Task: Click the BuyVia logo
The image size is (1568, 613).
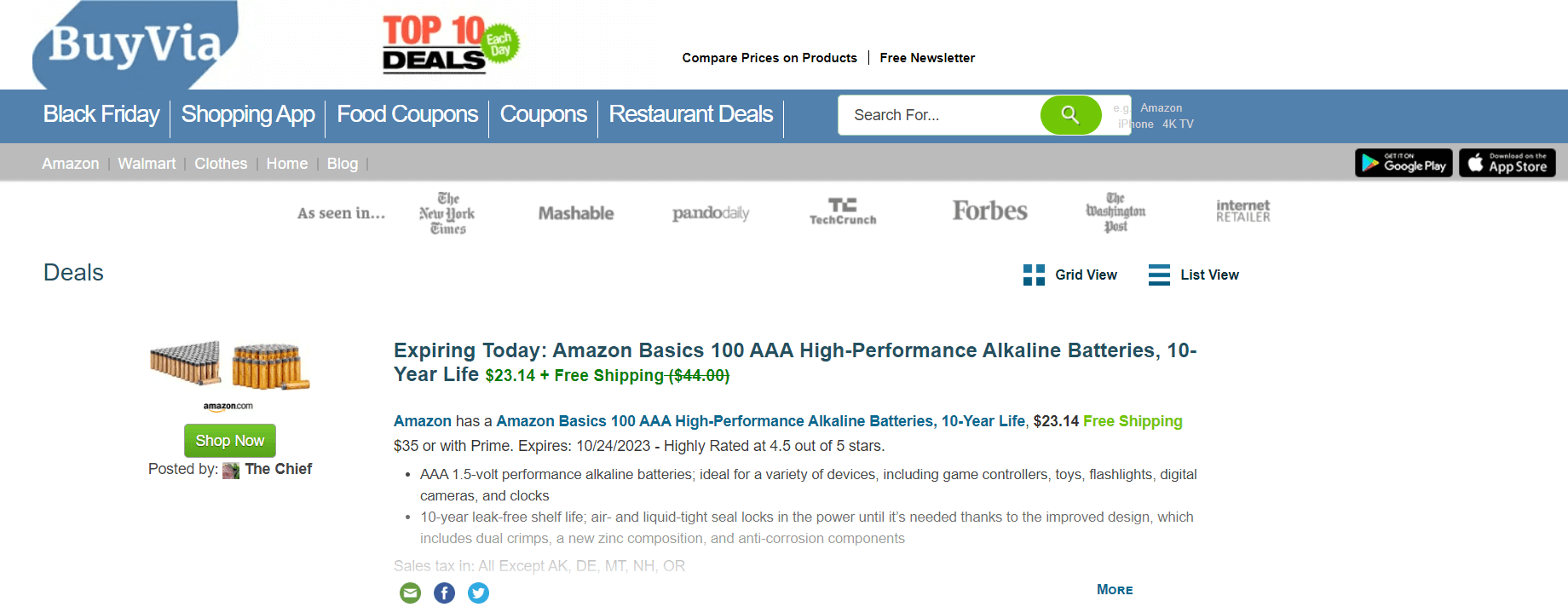Action: tap(136, 44)
